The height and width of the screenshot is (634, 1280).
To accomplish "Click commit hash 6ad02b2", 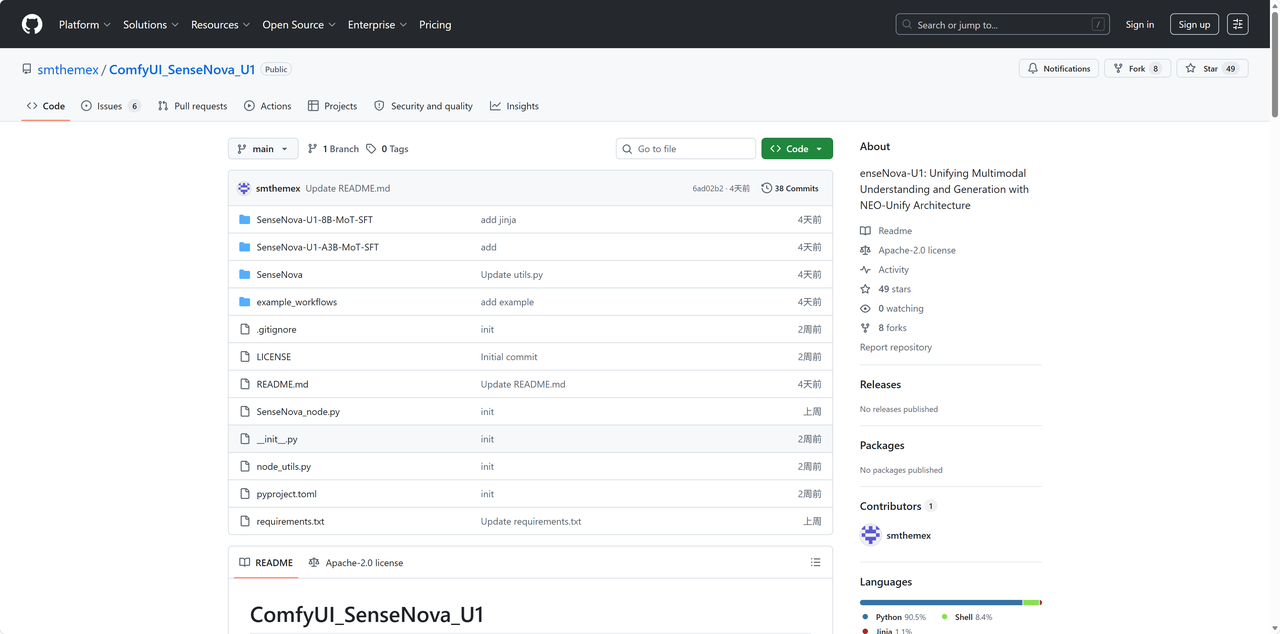I will [708, 189].
